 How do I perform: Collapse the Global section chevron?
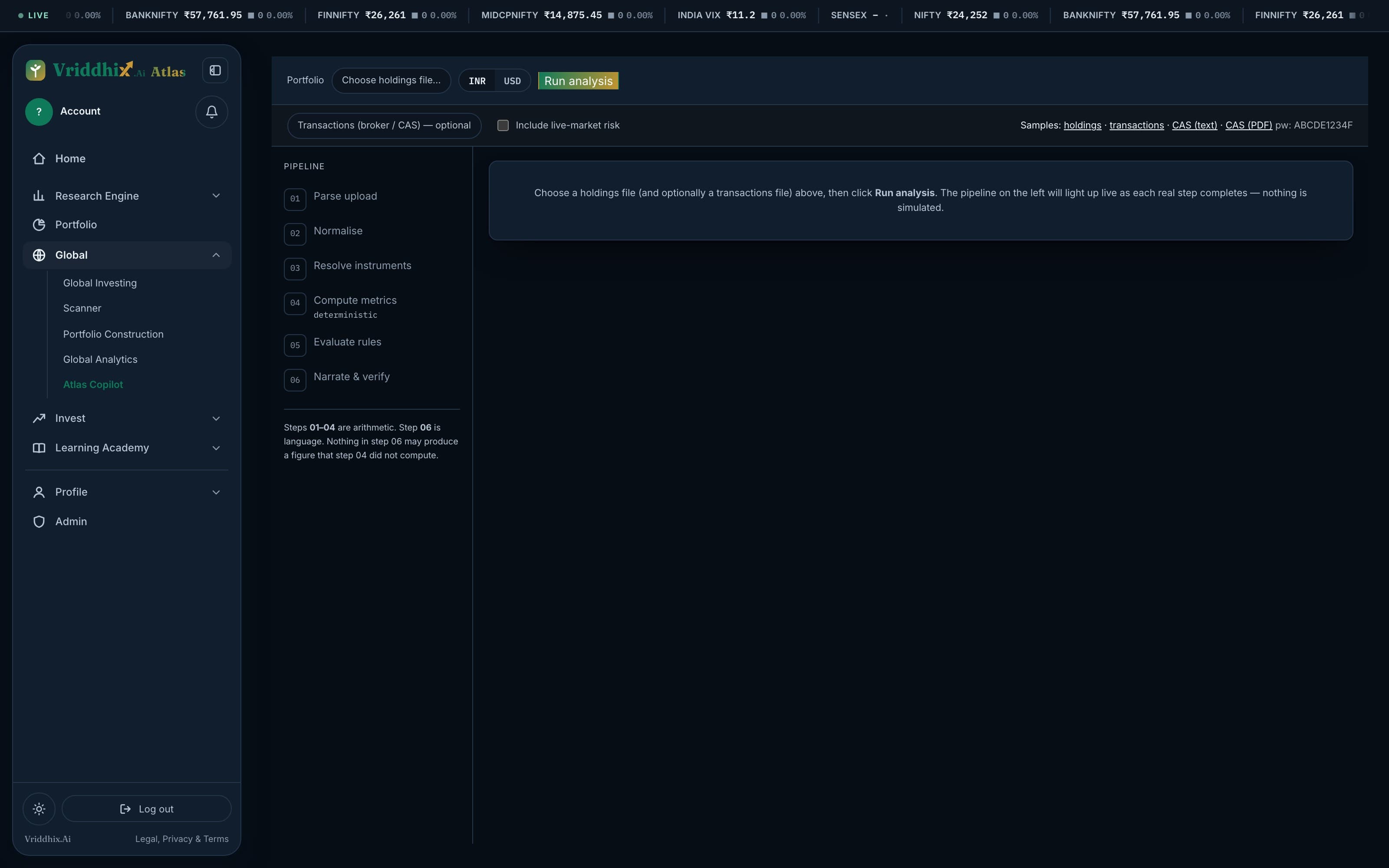pos(217,255)
